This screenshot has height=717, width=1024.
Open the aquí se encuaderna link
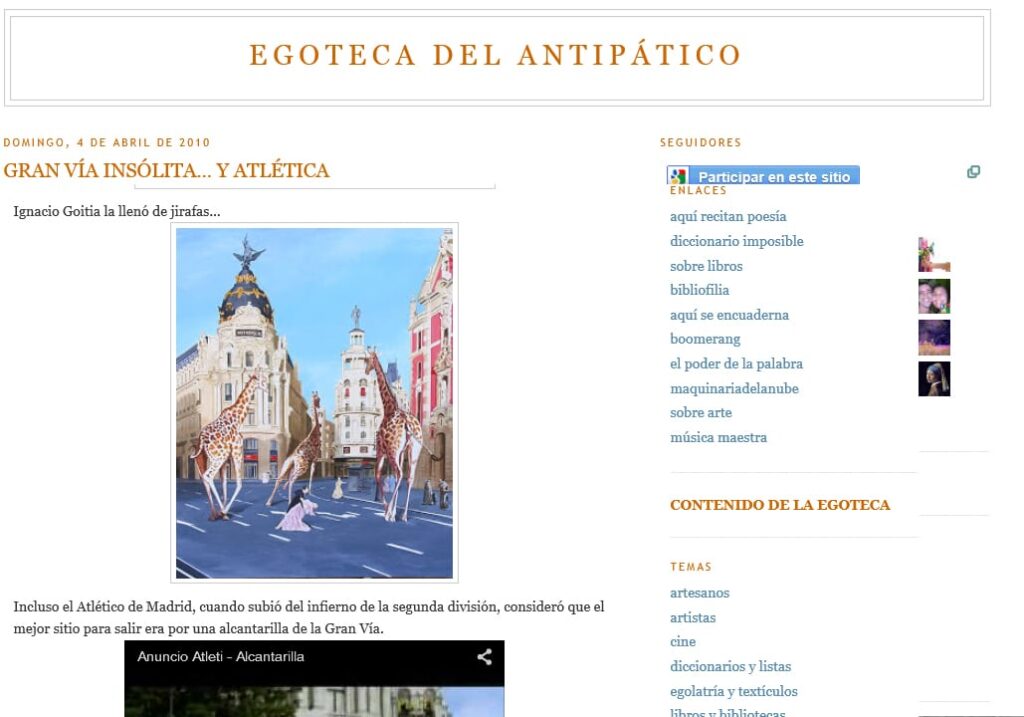pyautogui.click(x=729, y=315)
